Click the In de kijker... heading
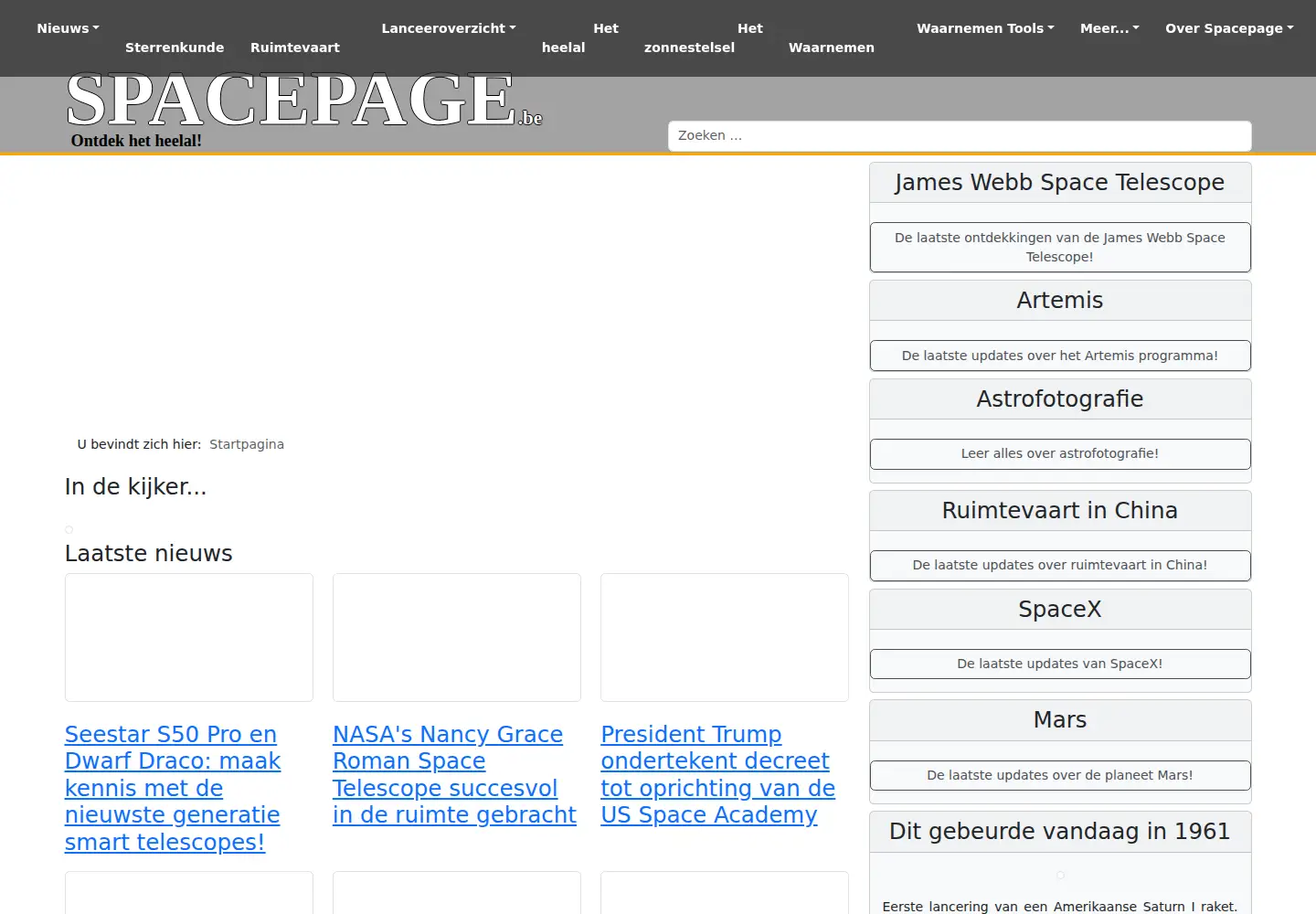 (x=136, y=486)
